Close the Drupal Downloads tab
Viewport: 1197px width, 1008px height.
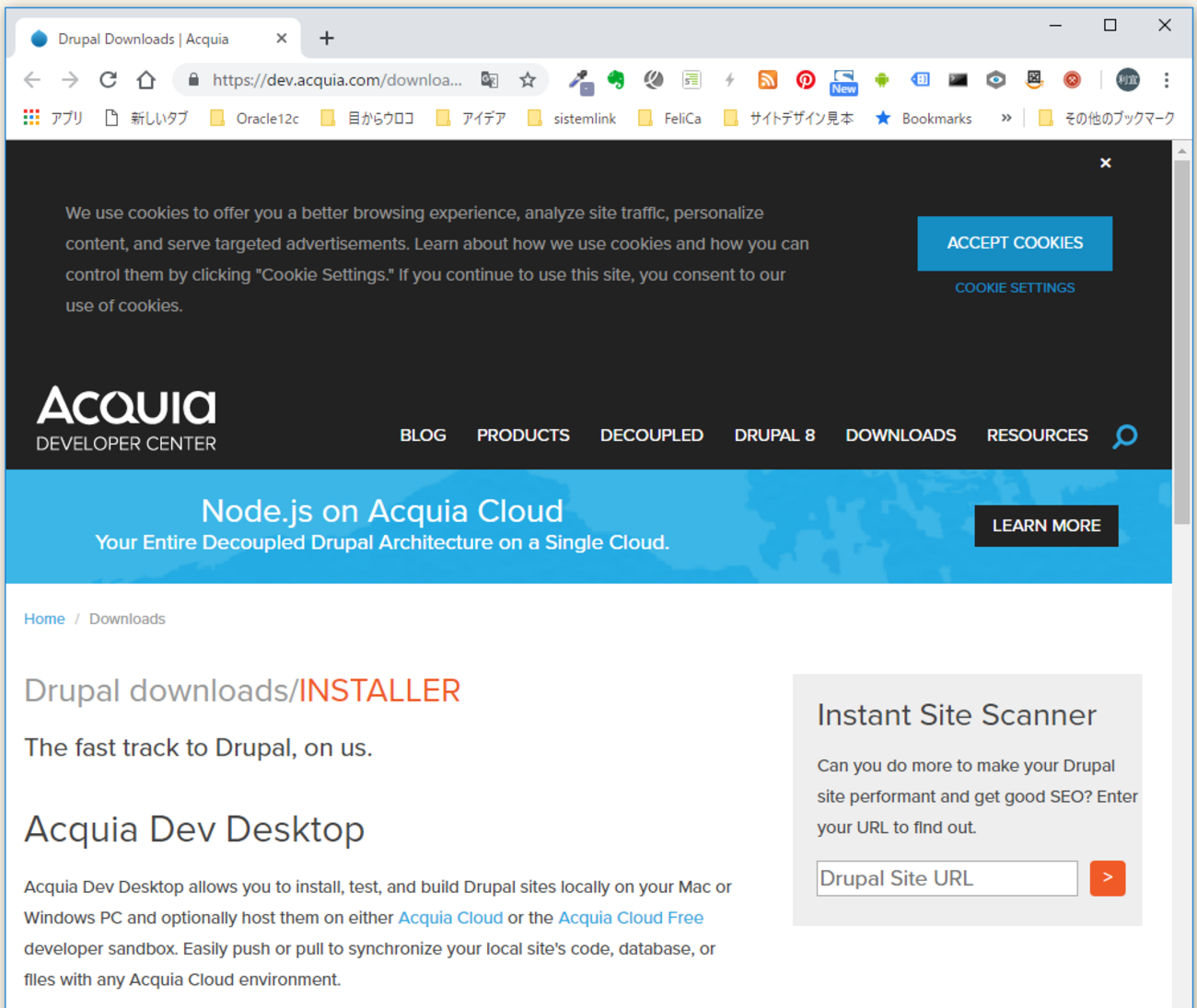pyautogui.click(x=282, y=39)
